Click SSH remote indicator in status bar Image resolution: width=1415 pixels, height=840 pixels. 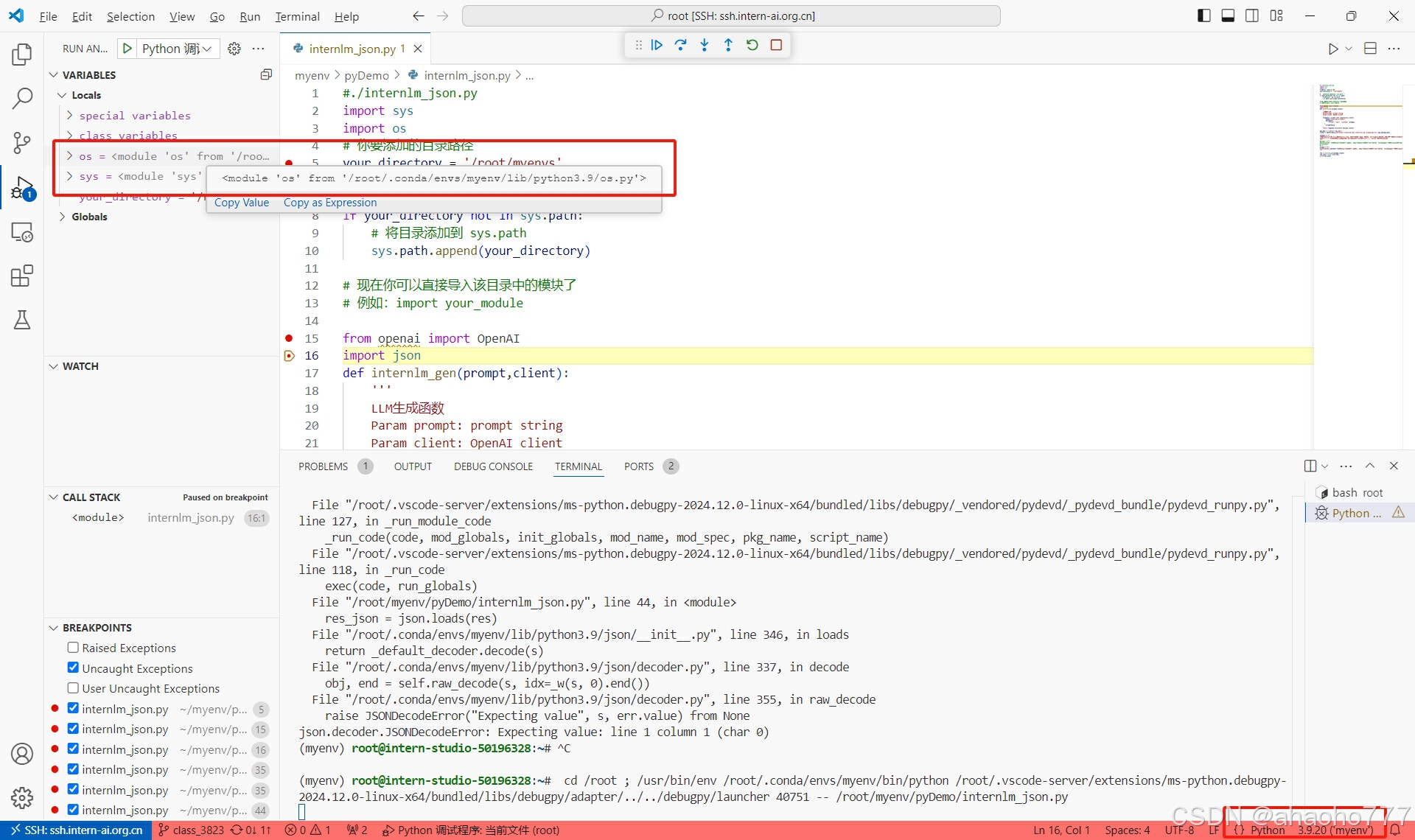(x=77, y=830)
